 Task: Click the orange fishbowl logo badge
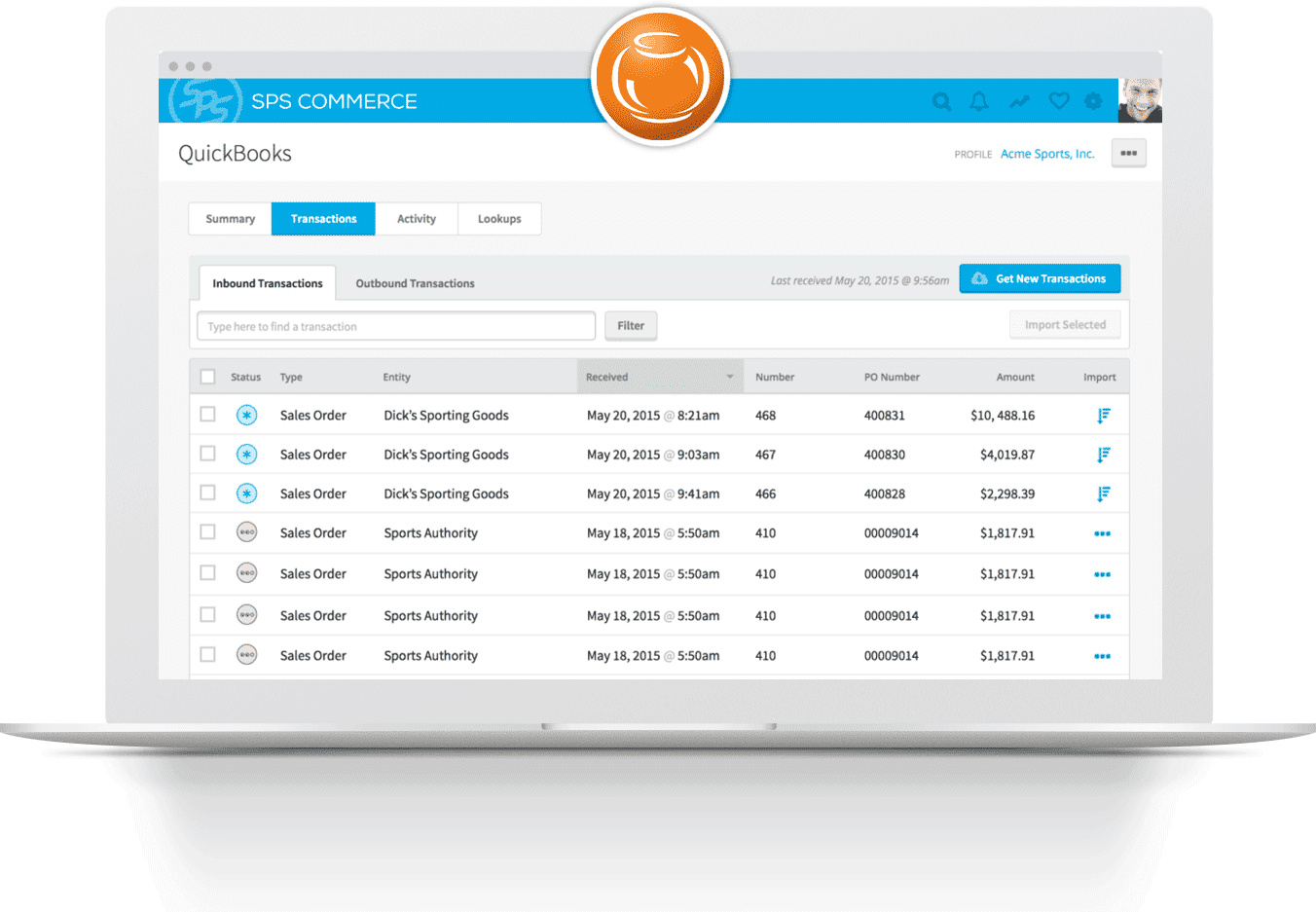coord(660,76)
